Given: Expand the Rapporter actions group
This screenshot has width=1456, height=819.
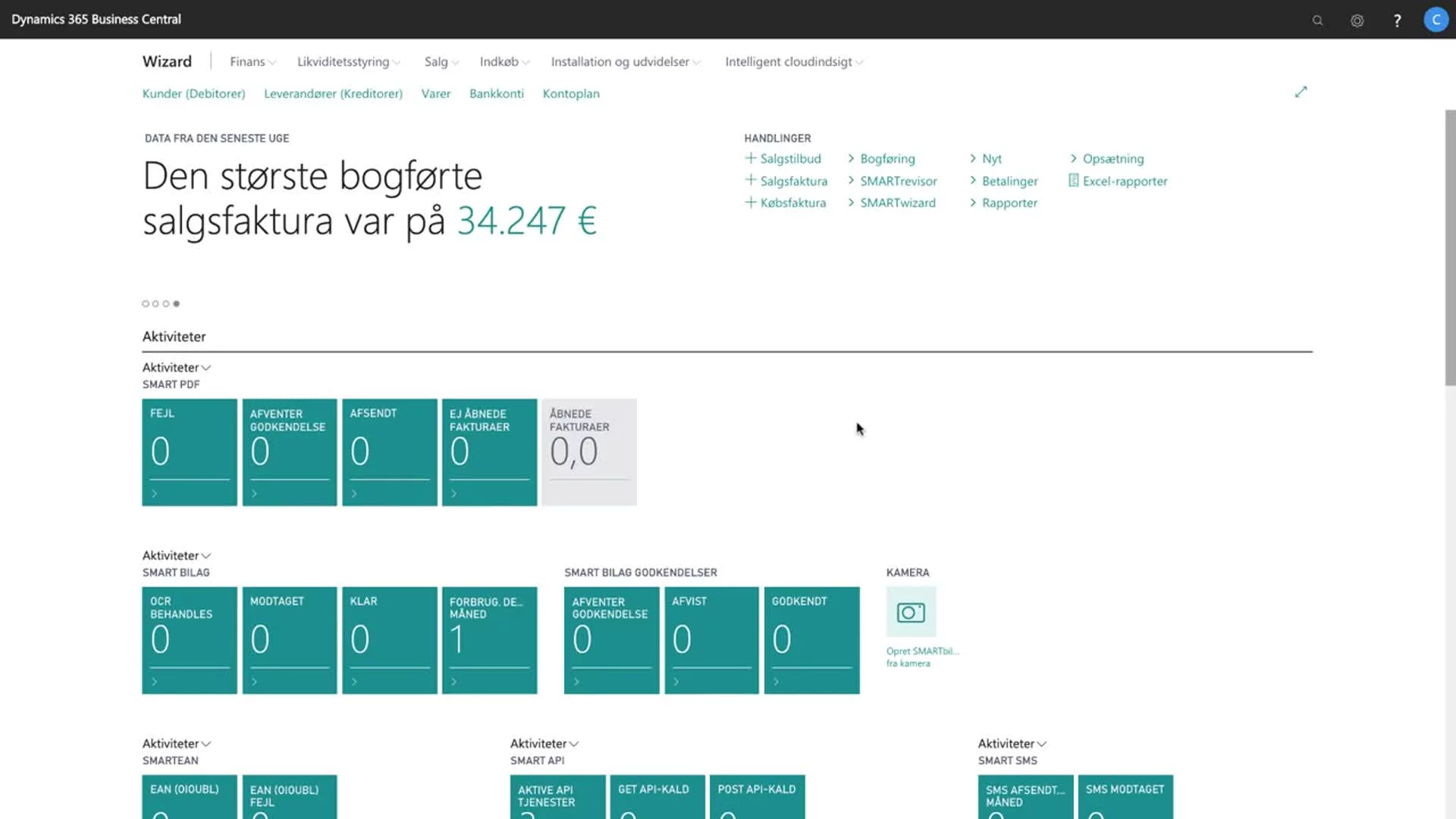Looking at the screenshot, I should pos(1003,202).
